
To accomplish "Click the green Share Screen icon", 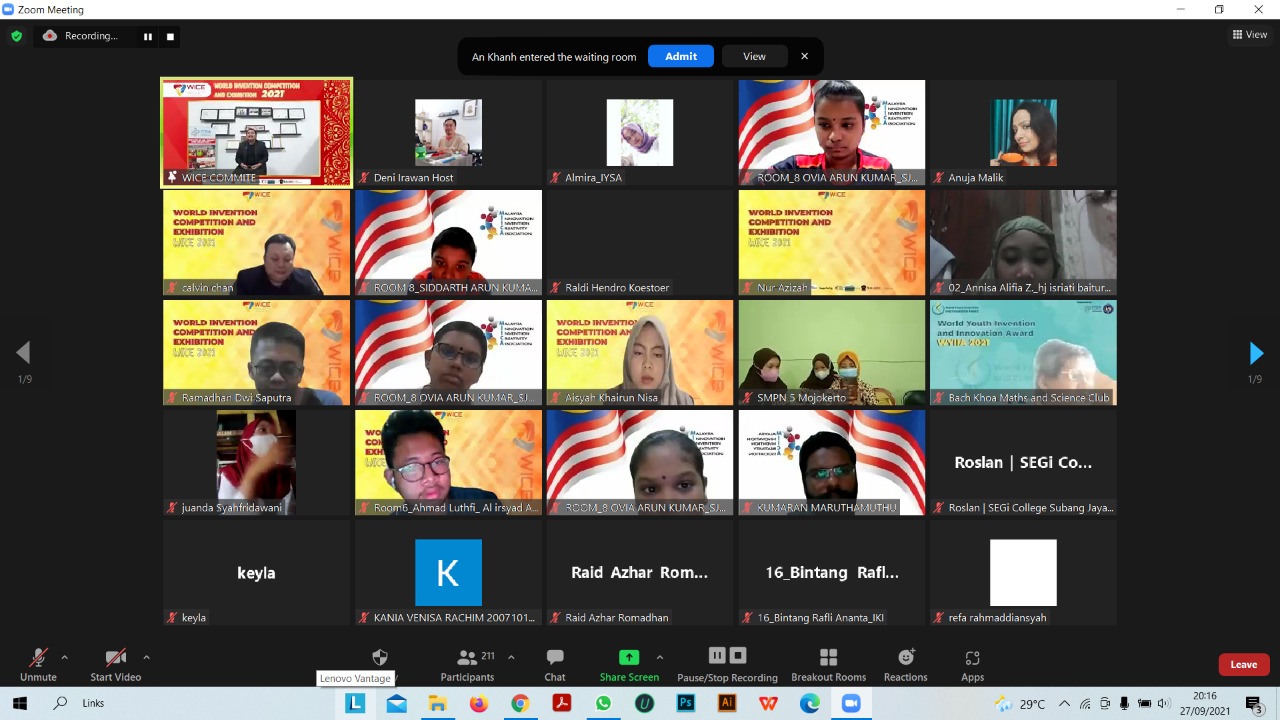I will [x=629, y=658].
